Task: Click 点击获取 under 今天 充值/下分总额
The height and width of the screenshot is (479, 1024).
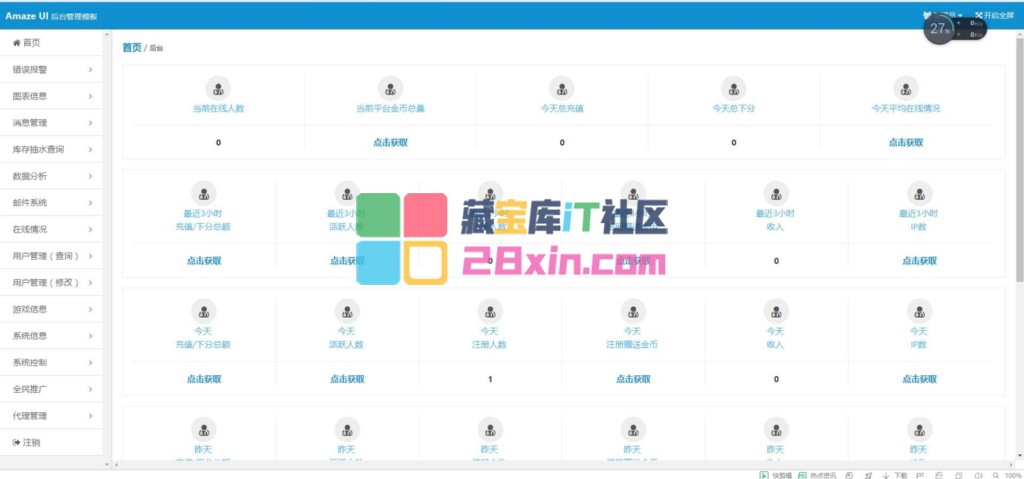Action: (204, 379)
